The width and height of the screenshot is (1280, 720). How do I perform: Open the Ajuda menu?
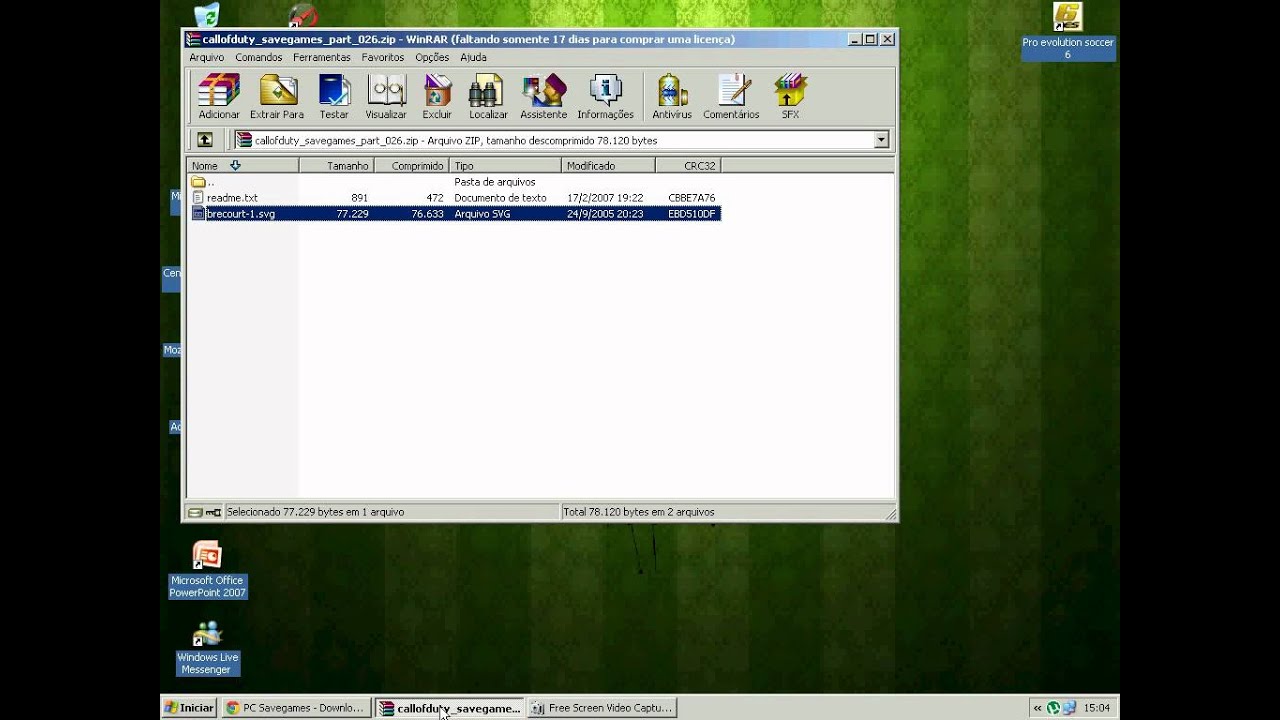point(473,58)
